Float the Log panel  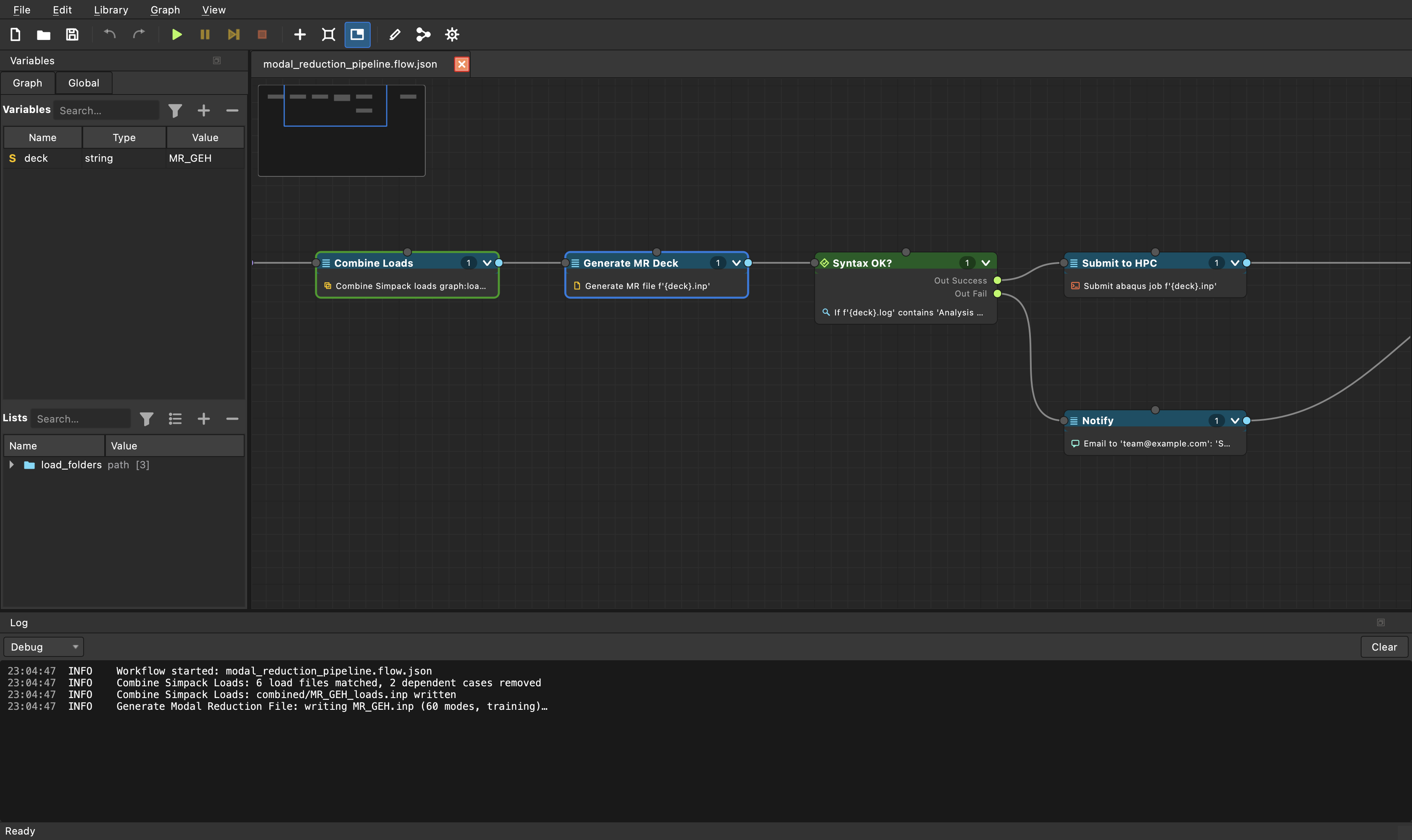tap(1381, 622)
